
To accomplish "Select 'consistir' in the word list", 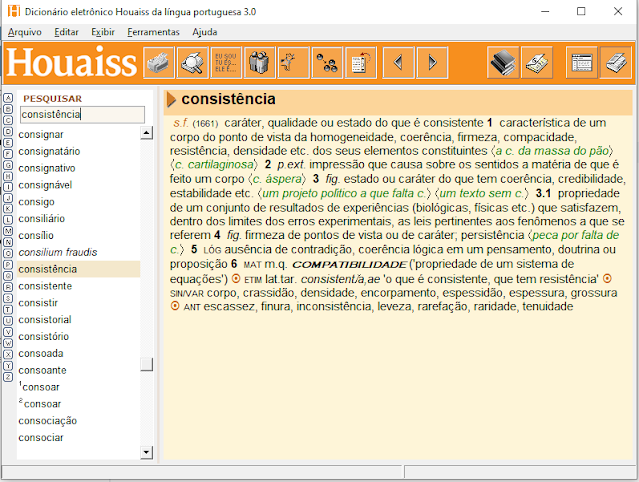I will point(38,303).
